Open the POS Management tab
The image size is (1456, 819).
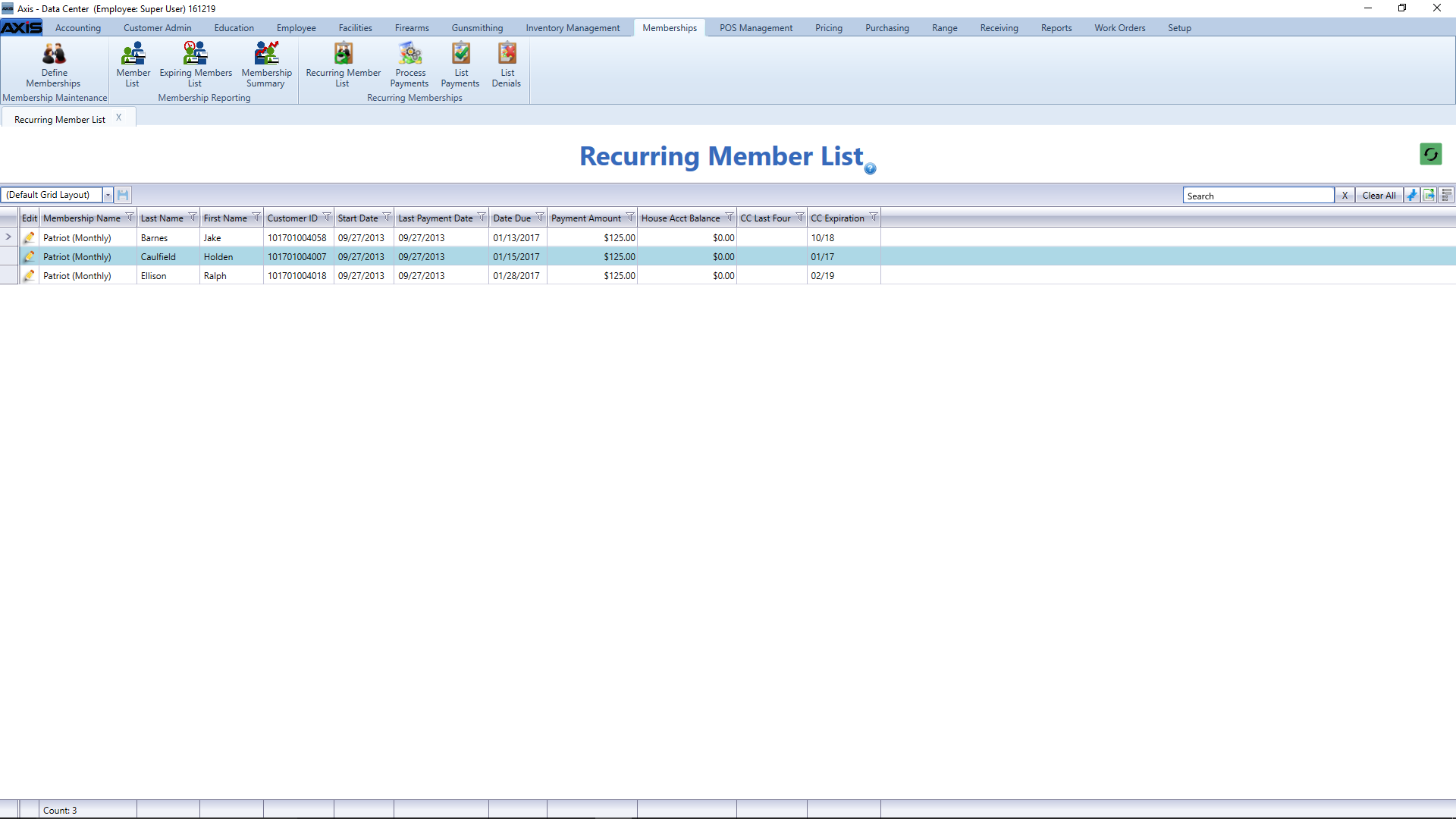tap(755, 28)
